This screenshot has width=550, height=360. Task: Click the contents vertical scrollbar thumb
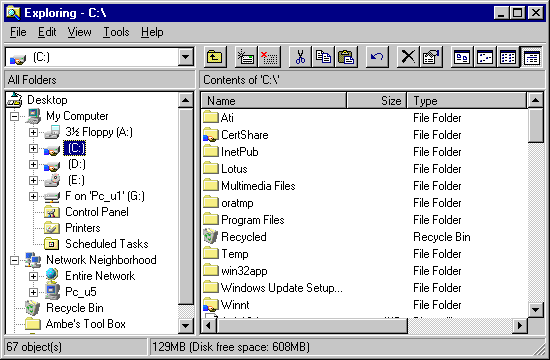tap(535, 125)
